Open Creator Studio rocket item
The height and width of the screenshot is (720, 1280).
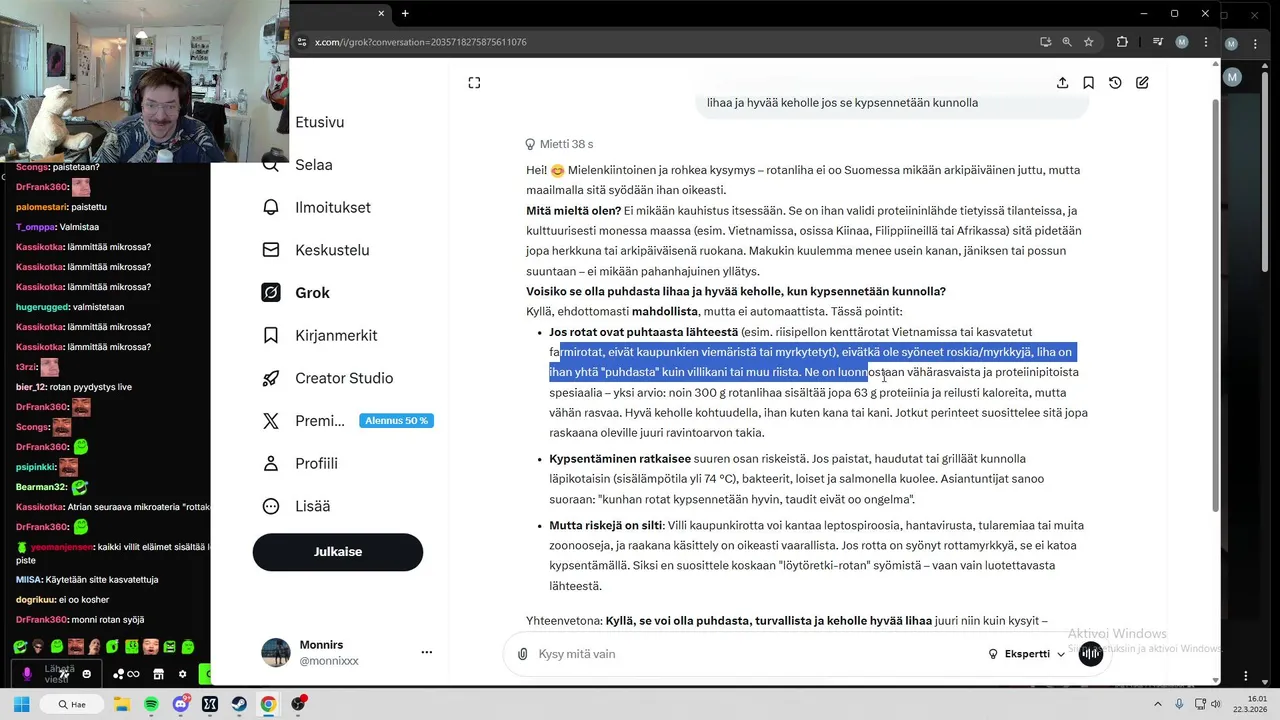(327, 378)
